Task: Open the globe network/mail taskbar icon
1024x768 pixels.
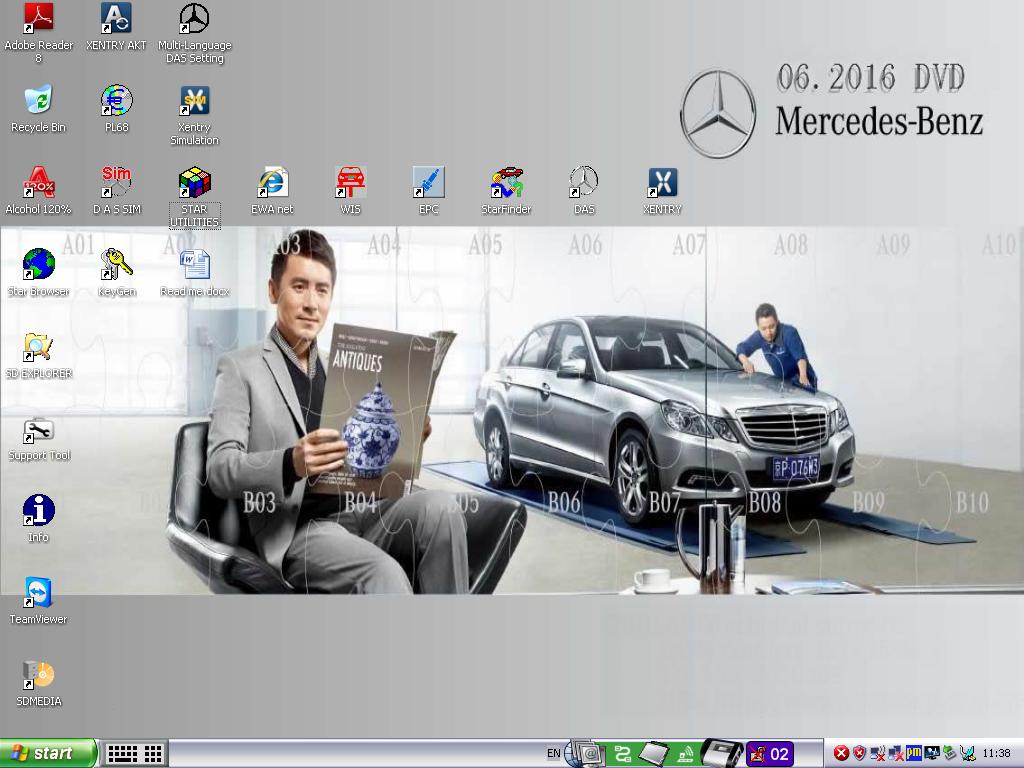Action: click(585, 754)
